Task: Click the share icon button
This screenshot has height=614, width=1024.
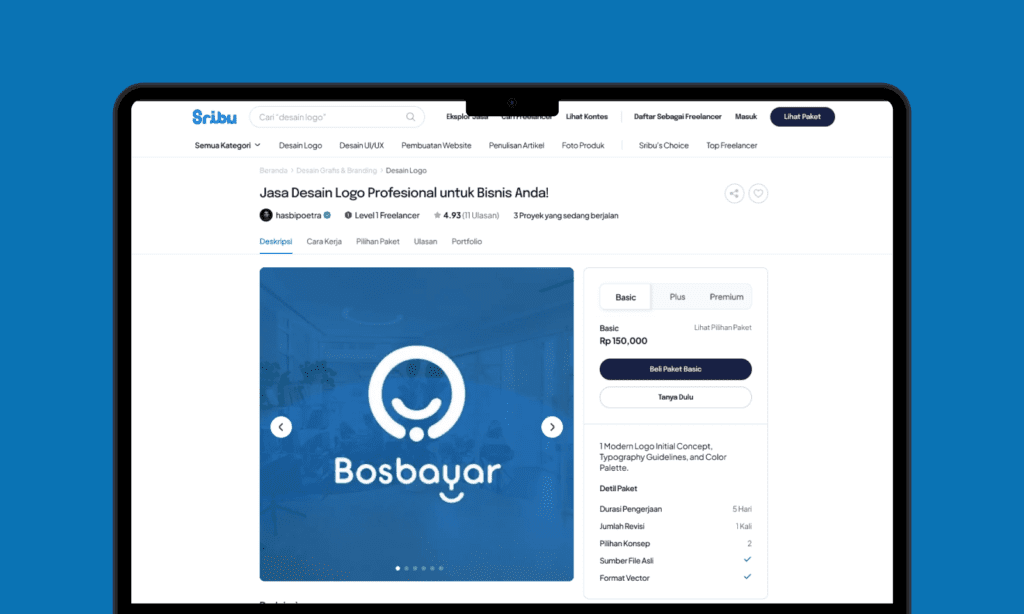Action: pyautogui.click(x=734, y=194)
